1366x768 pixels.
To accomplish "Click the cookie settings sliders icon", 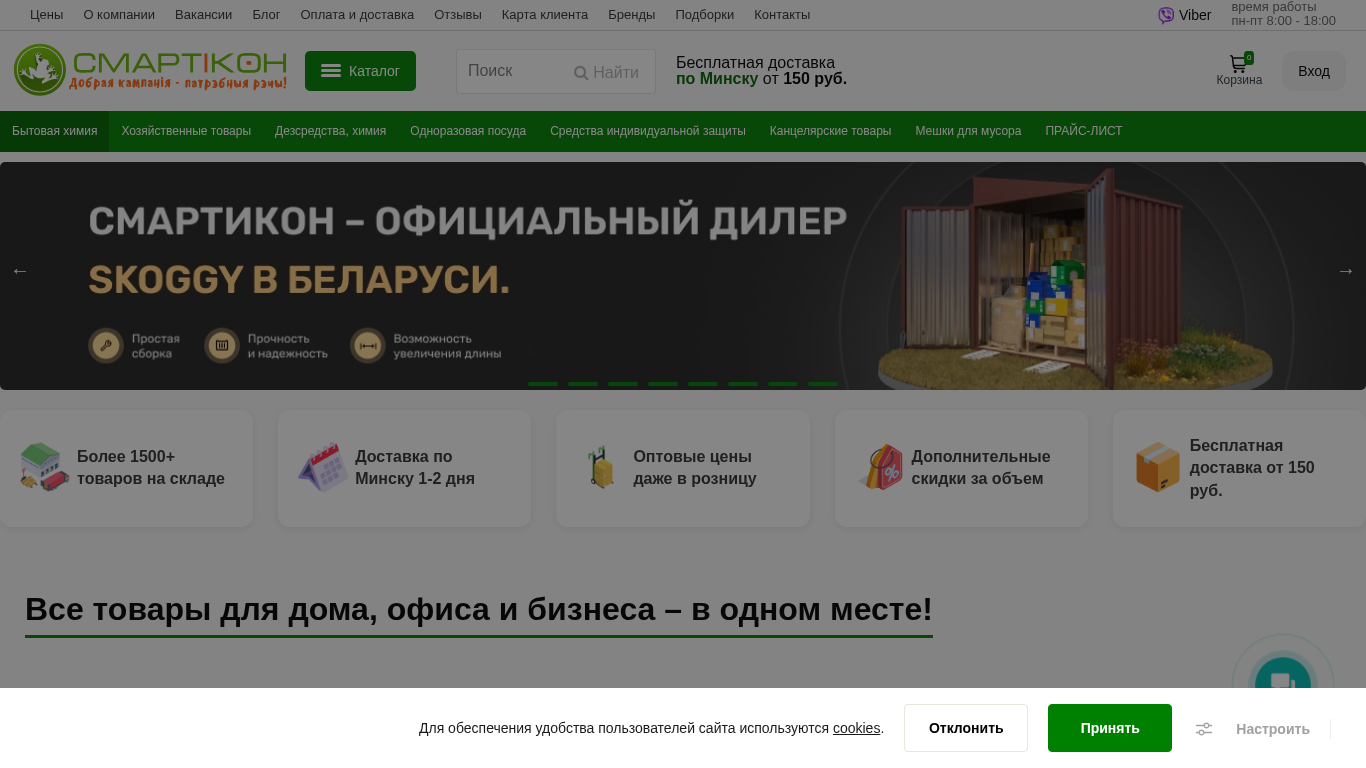I will 1204,729.
